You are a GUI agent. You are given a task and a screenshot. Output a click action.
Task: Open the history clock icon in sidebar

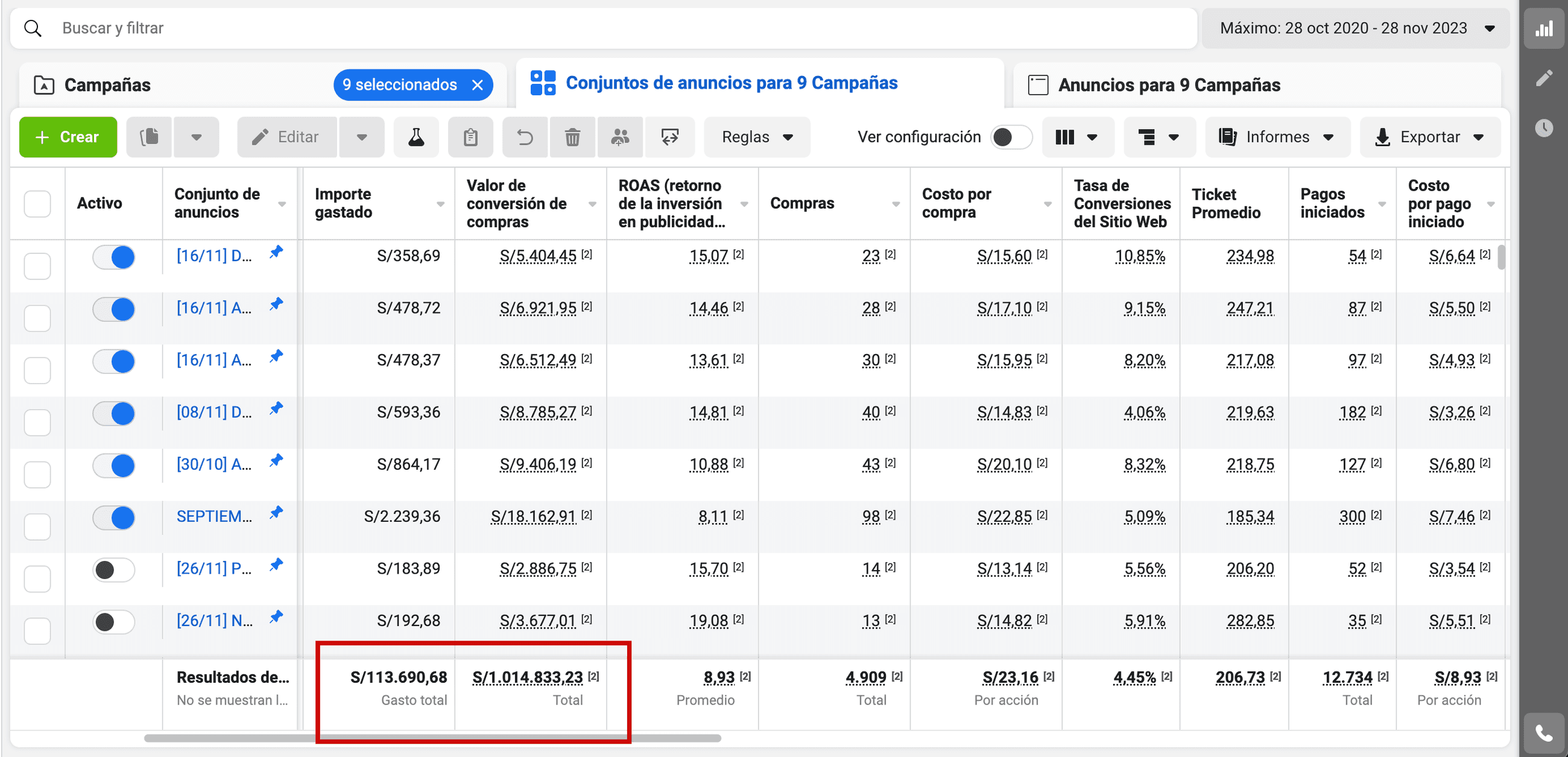[1544, 128]
